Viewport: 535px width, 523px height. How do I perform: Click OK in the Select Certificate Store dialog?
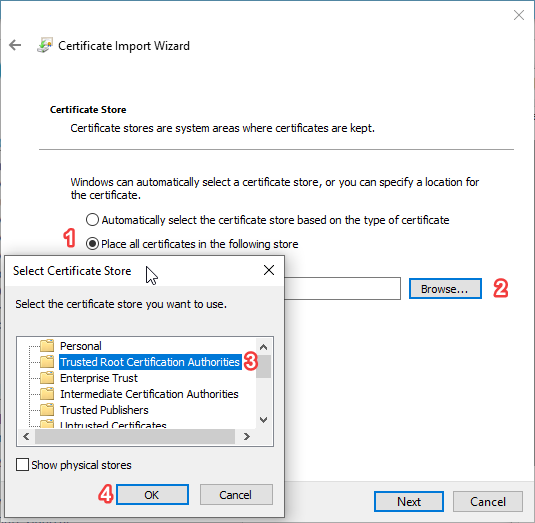point(152,494)
